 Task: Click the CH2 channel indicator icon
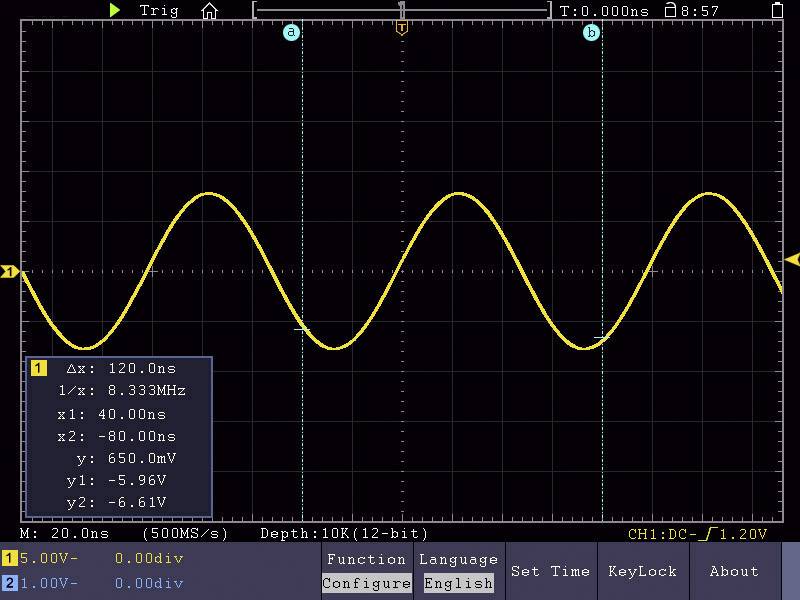(x=8, y=582)
